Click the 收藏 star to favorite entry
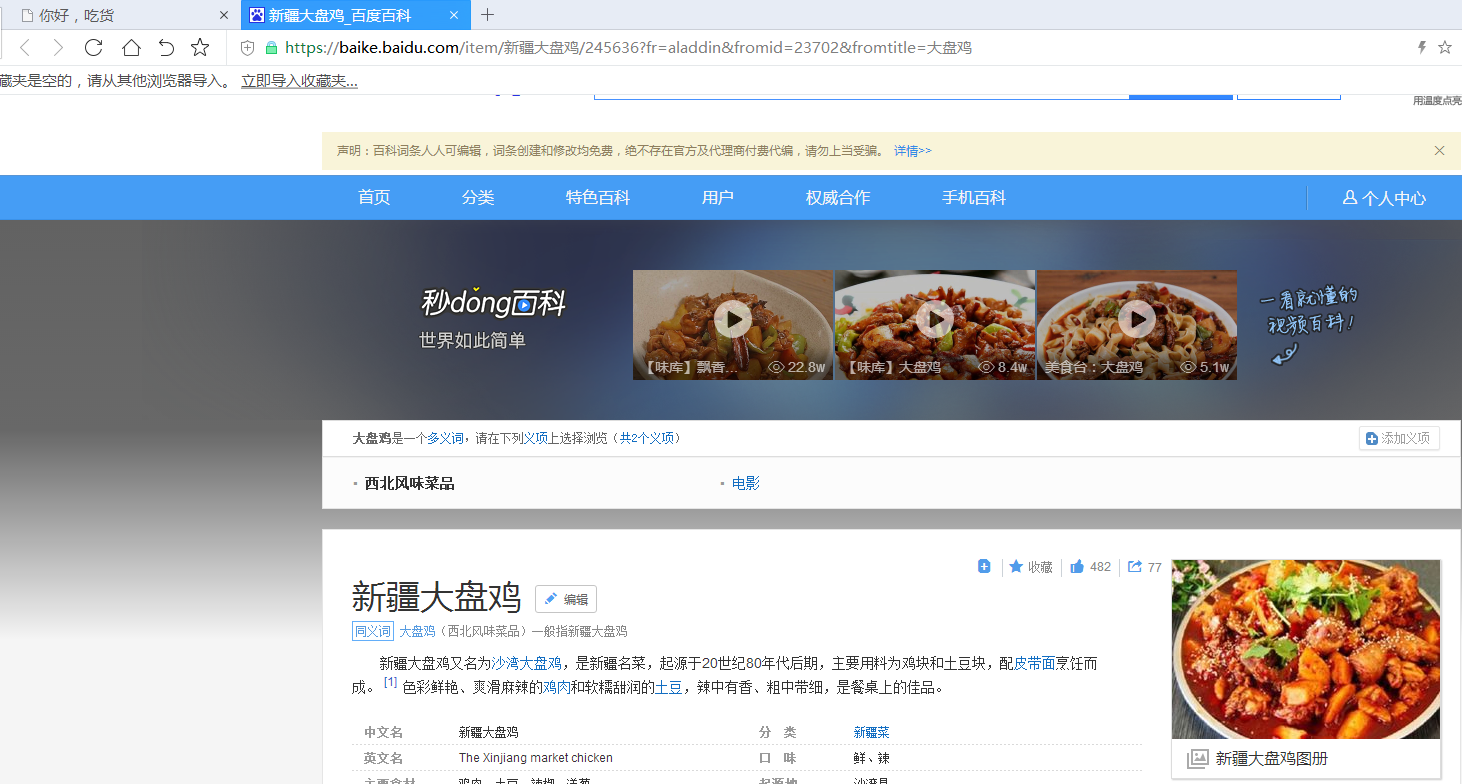Image resolution: width=1462 pixels, height=784 pixels. (x=1030, y=567)
